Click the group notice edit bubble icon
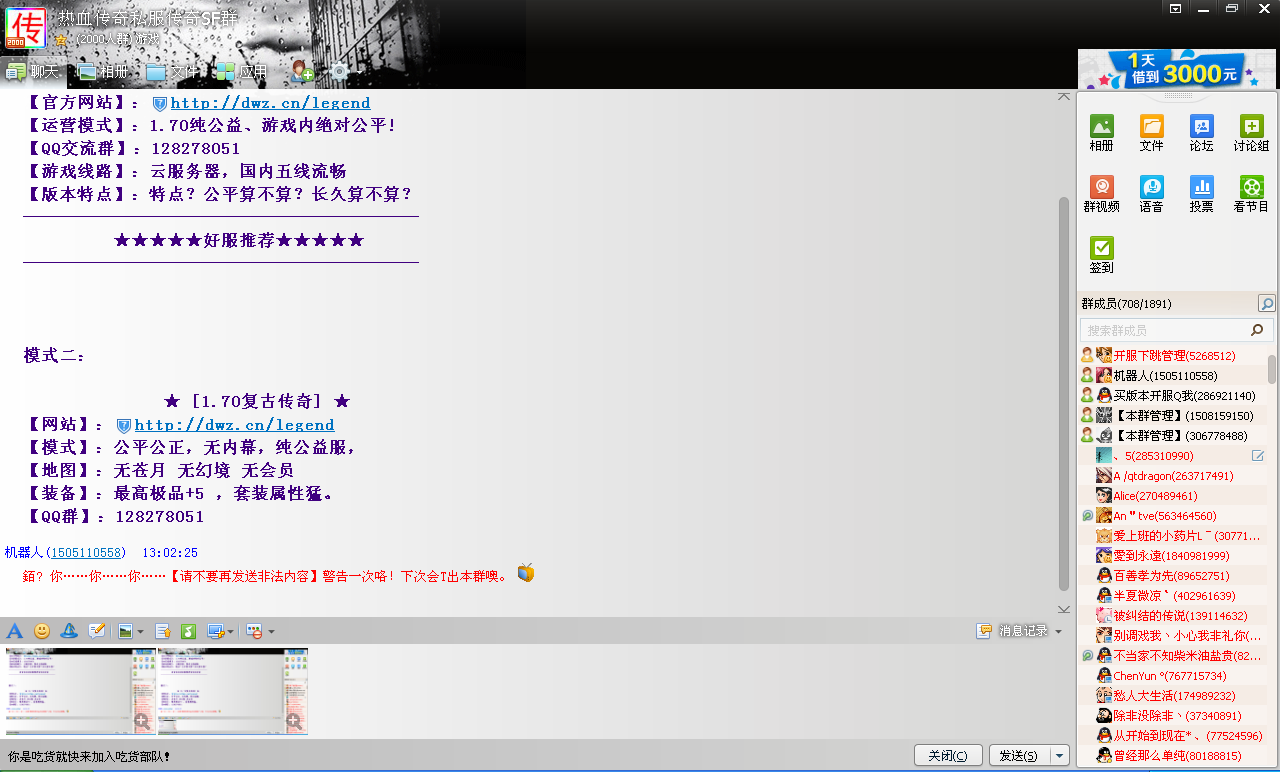This screenshot has height=772, width=1280. [97, 631]
